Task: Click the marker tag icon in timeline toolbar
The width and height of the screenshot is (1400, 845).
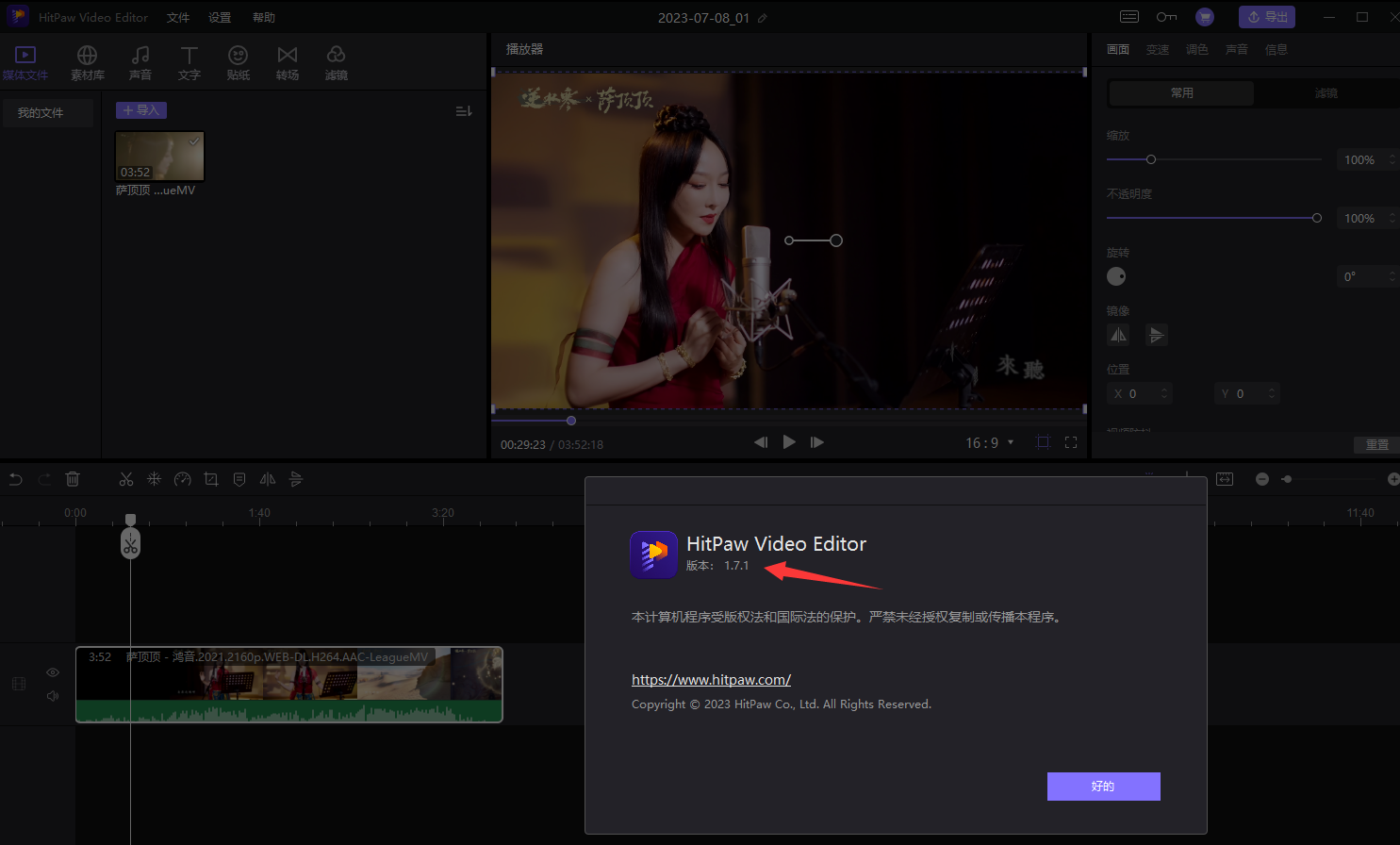Action: [x=239, y=479]
